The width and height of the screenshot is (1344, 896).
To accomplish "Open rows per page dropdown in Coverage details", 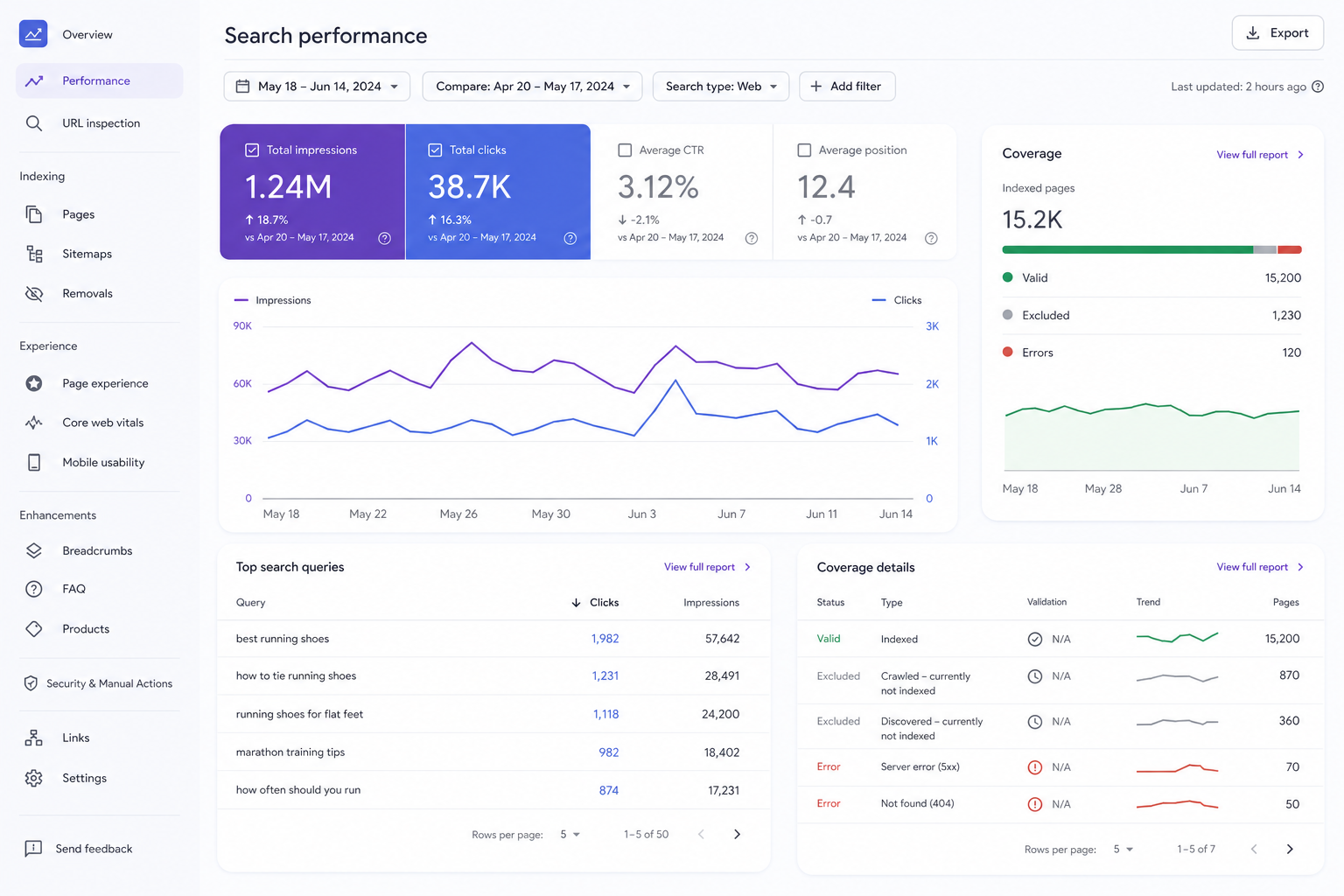I will coord(1123,850).
